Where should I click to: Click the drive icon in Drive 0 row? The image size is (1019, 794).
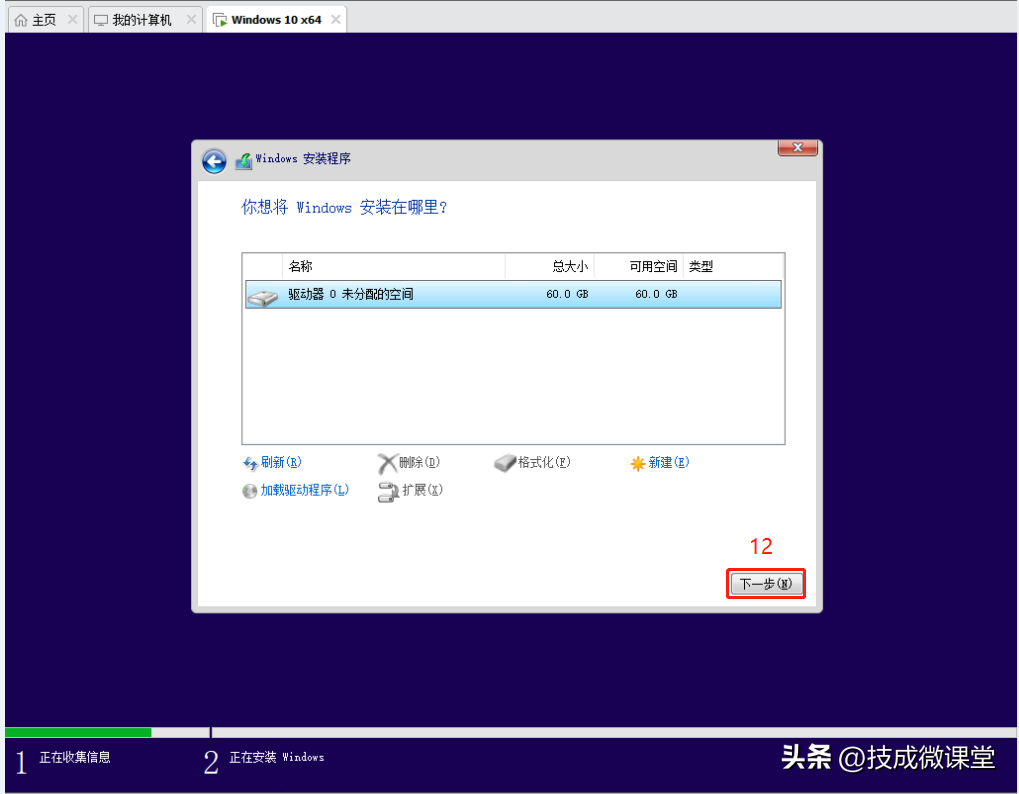(x=263, y=298)
